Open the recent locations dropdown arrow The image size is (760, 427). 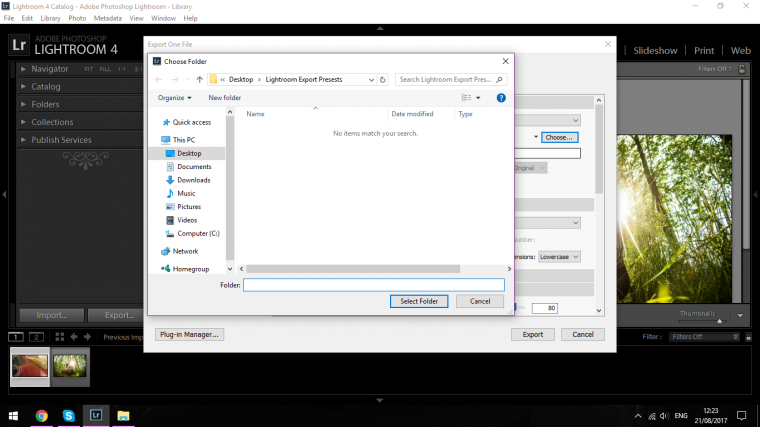click(x=188, y=79)
